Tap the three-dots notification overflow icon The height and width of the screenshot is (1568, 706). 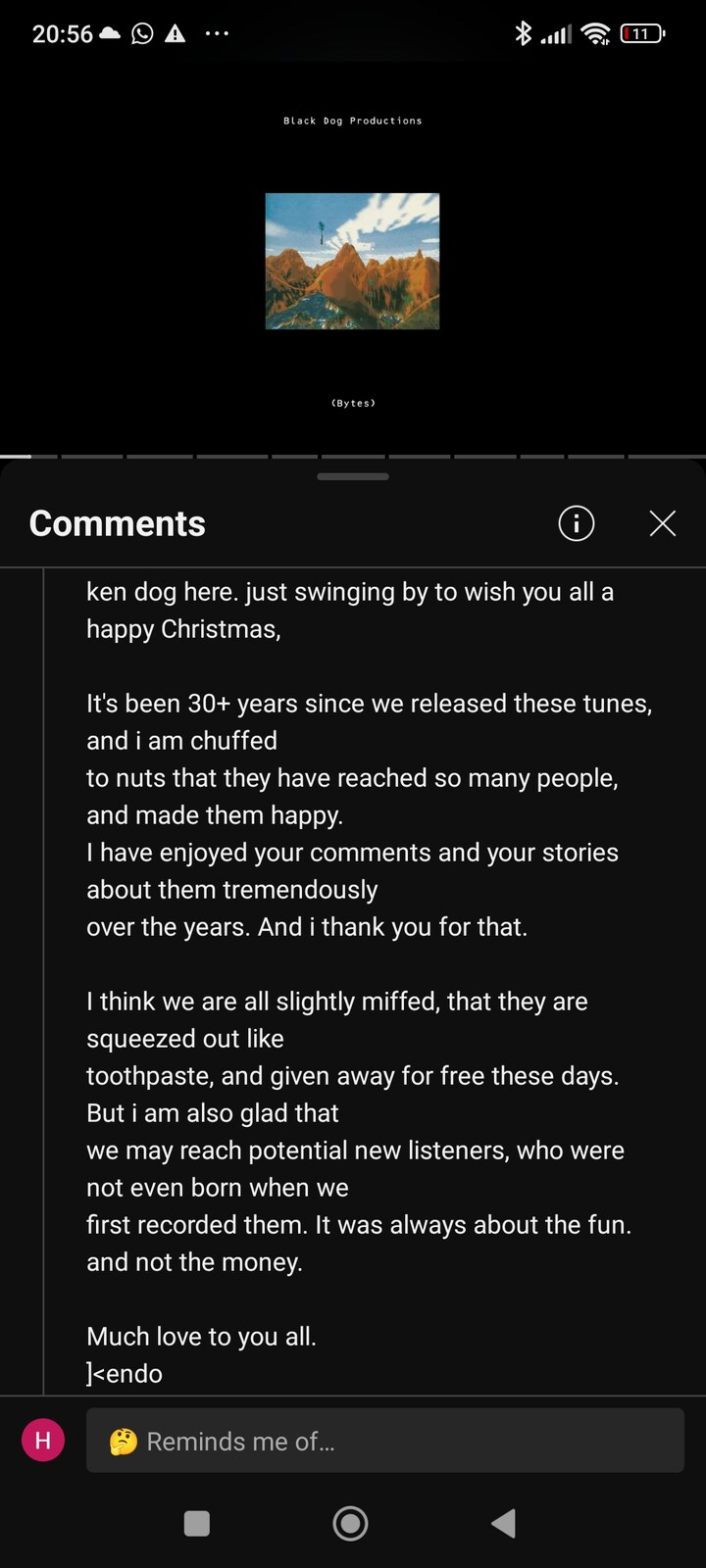(x=217, y=33)
